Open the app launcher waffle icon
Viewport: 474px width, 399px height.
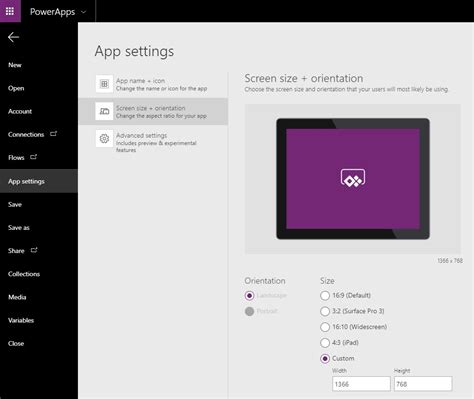coord(10,11)
